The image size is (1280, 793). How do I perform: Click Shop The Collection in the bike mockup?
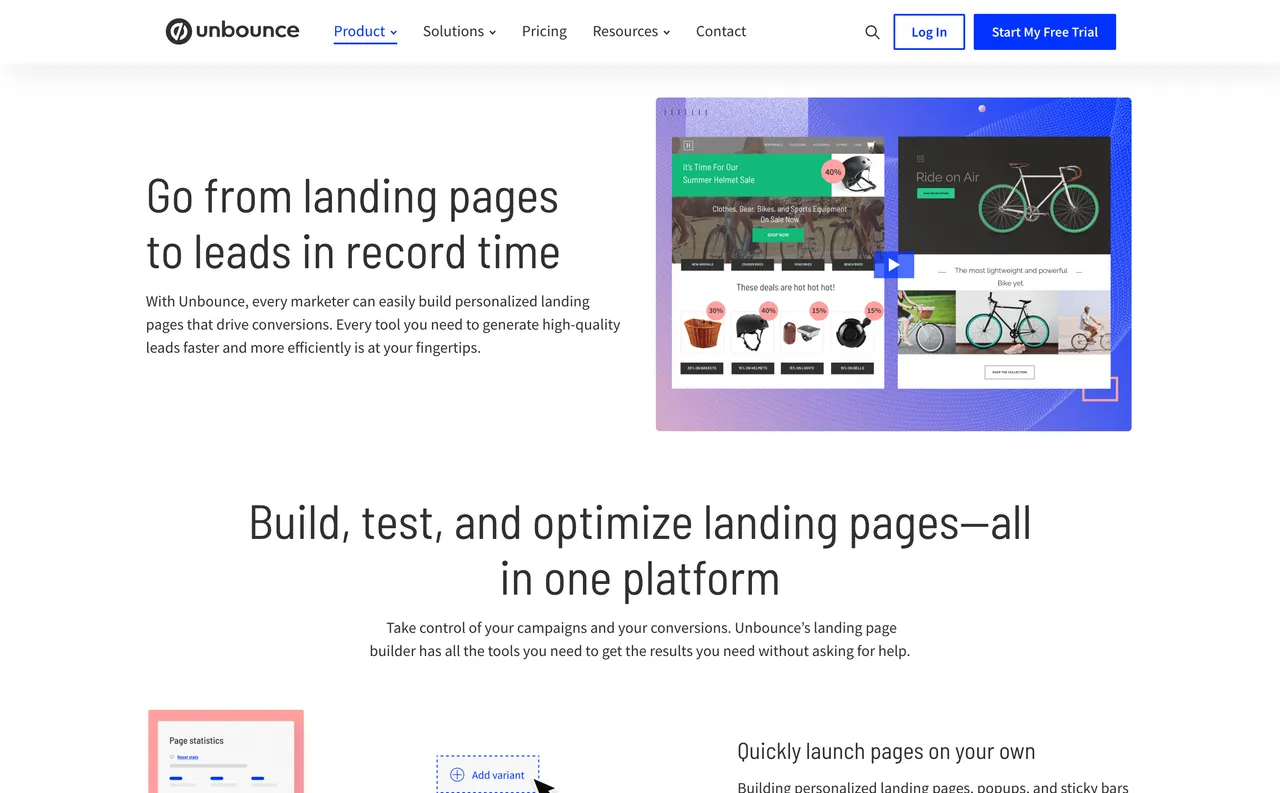(x=1008, y=371)
